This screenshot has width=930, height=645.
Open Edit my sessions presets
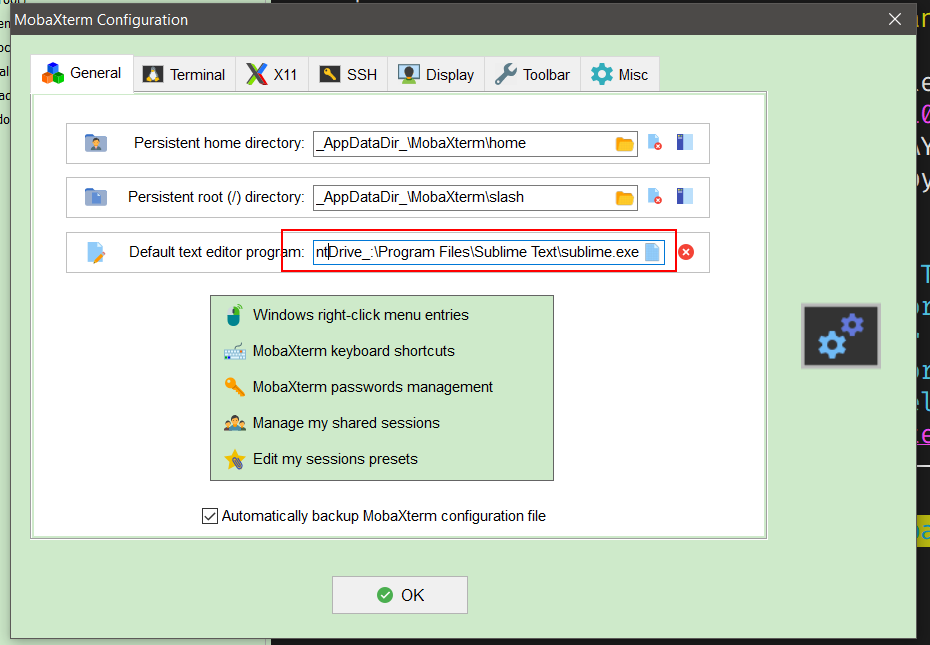coord(335,459)
